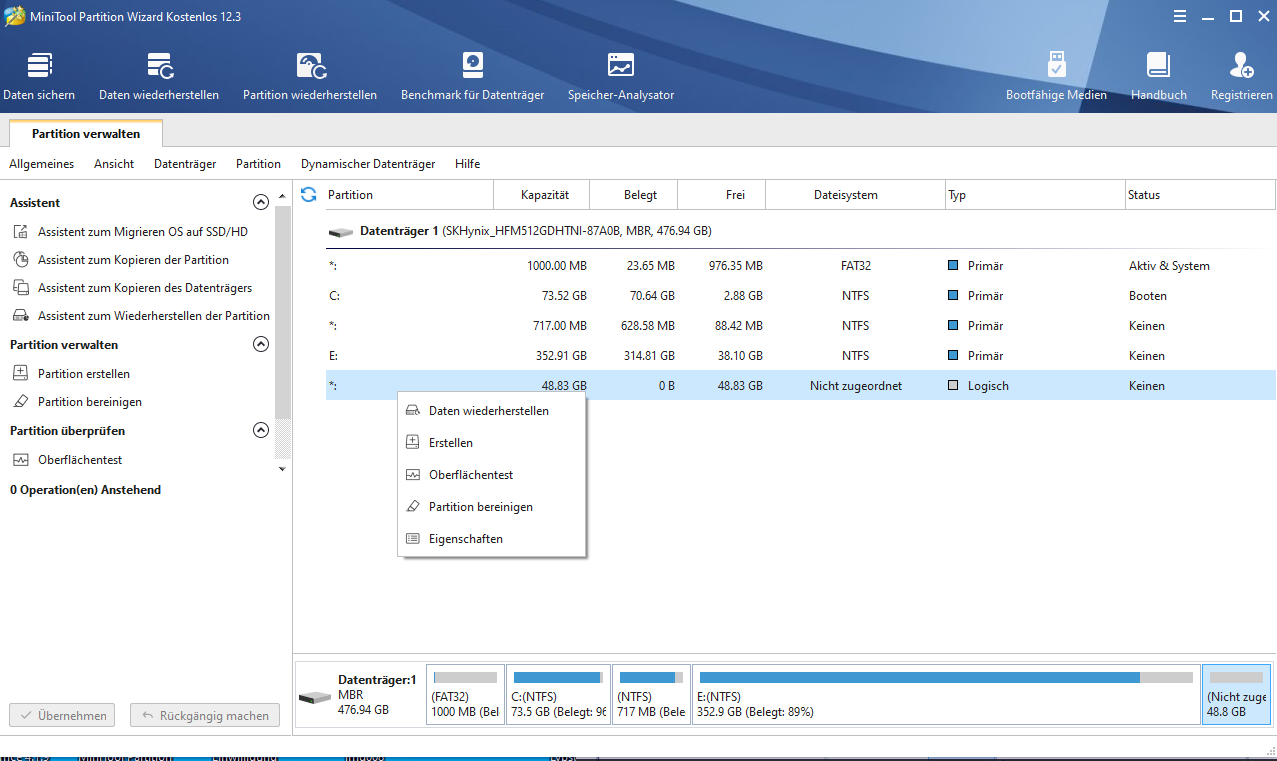Select the C: partition row

coord(800,296)
